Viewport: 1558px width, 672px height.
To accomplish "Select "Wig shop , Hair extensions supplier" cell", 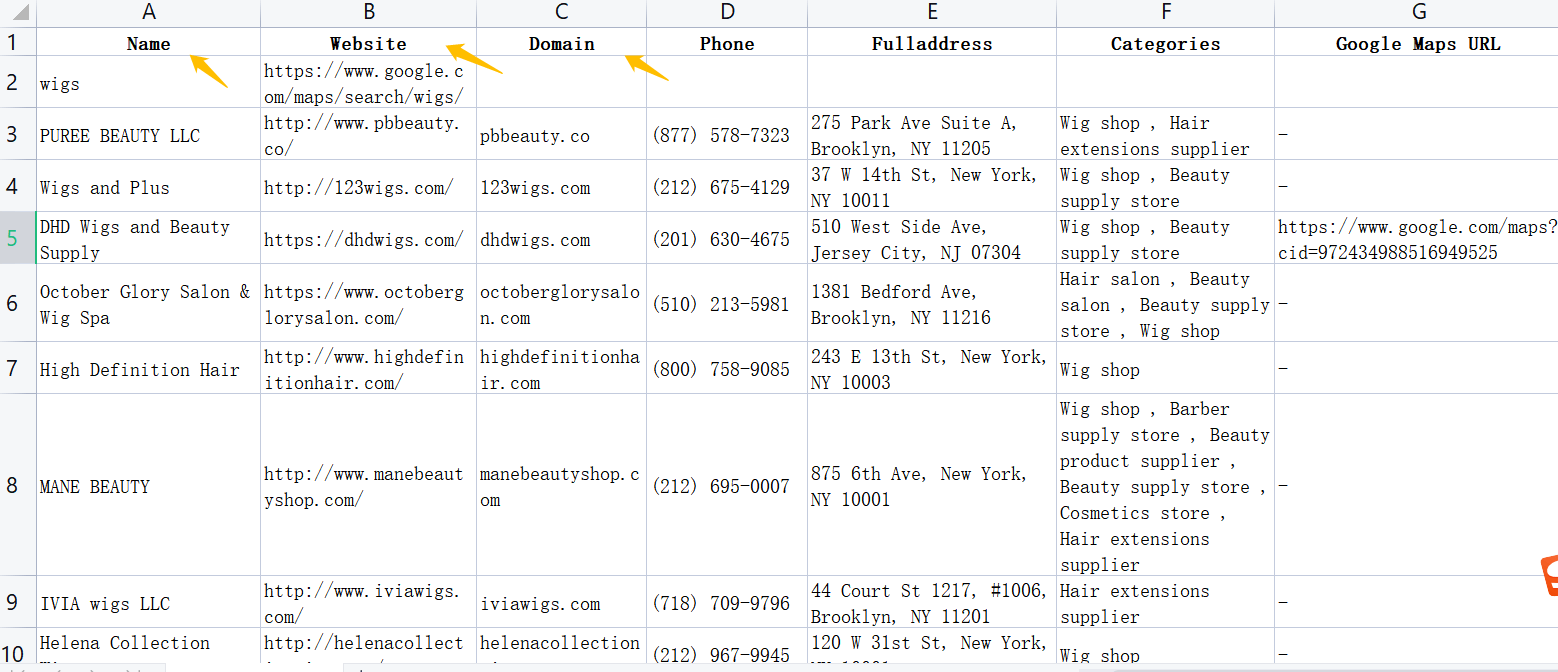I will [x=1166, y=134].
